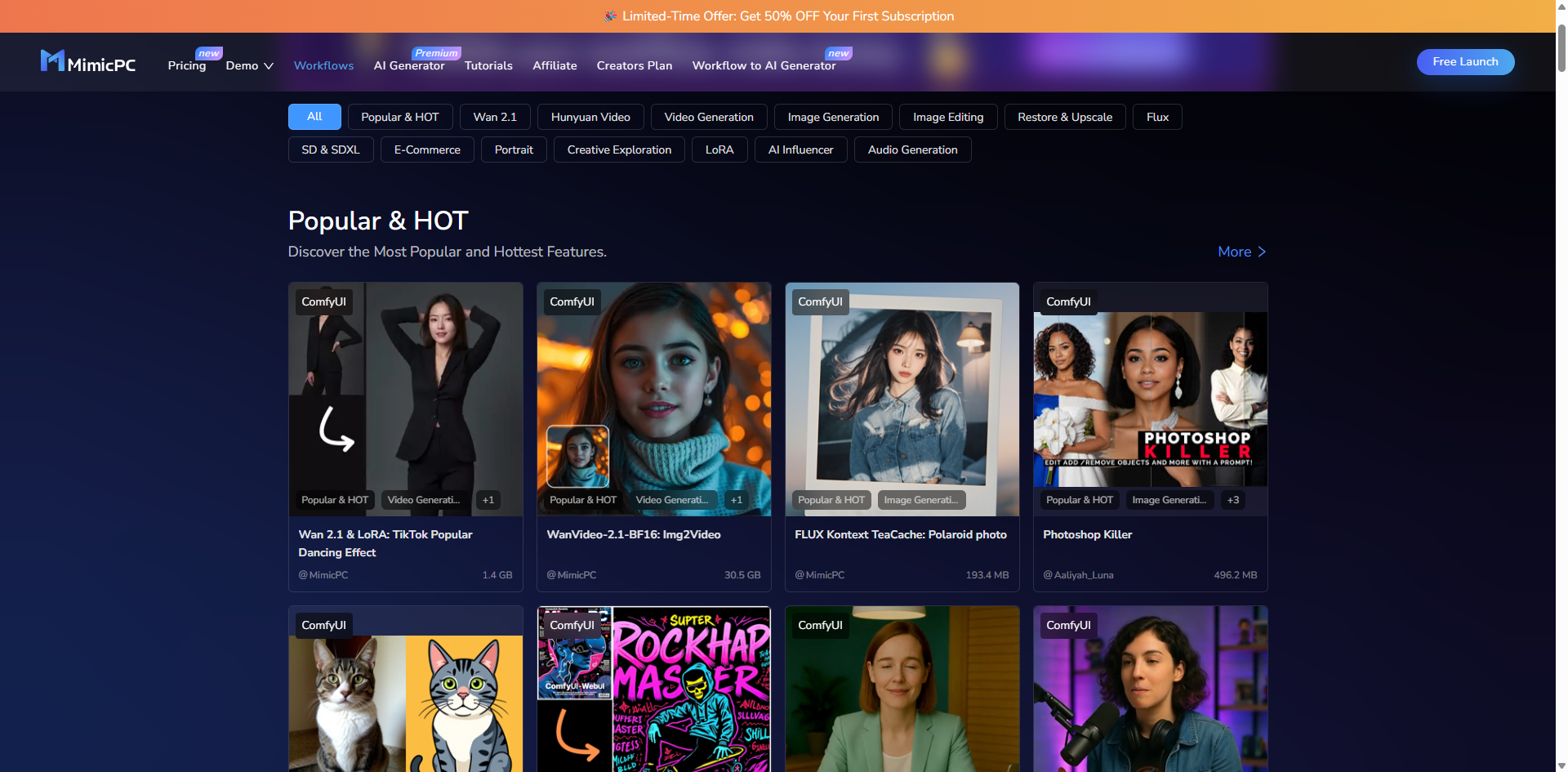This screenshot has width=1568, height=772.
Task: Go to the Workflows nav item
Action: 323,65
